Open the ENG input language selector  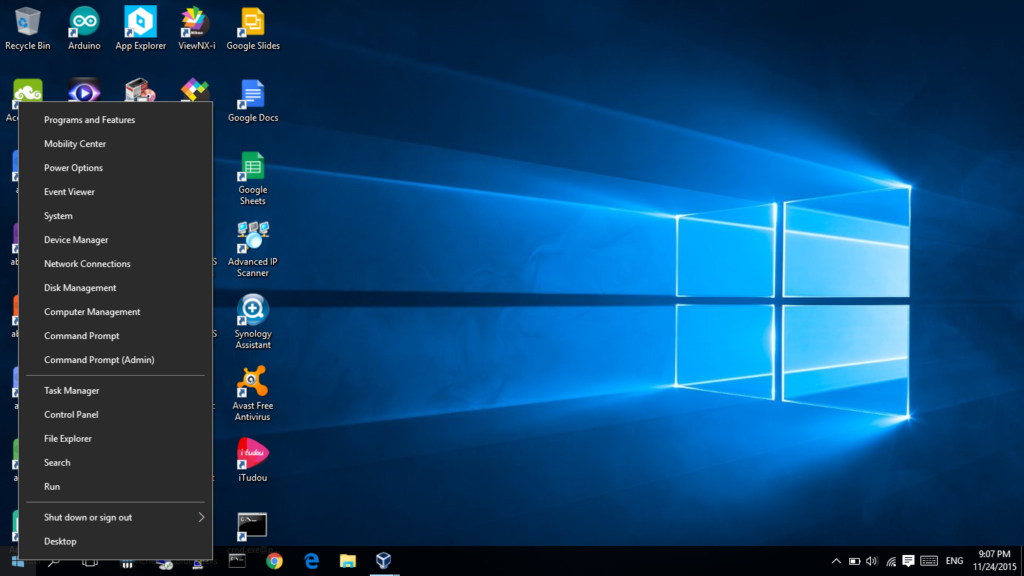point(954,561)
